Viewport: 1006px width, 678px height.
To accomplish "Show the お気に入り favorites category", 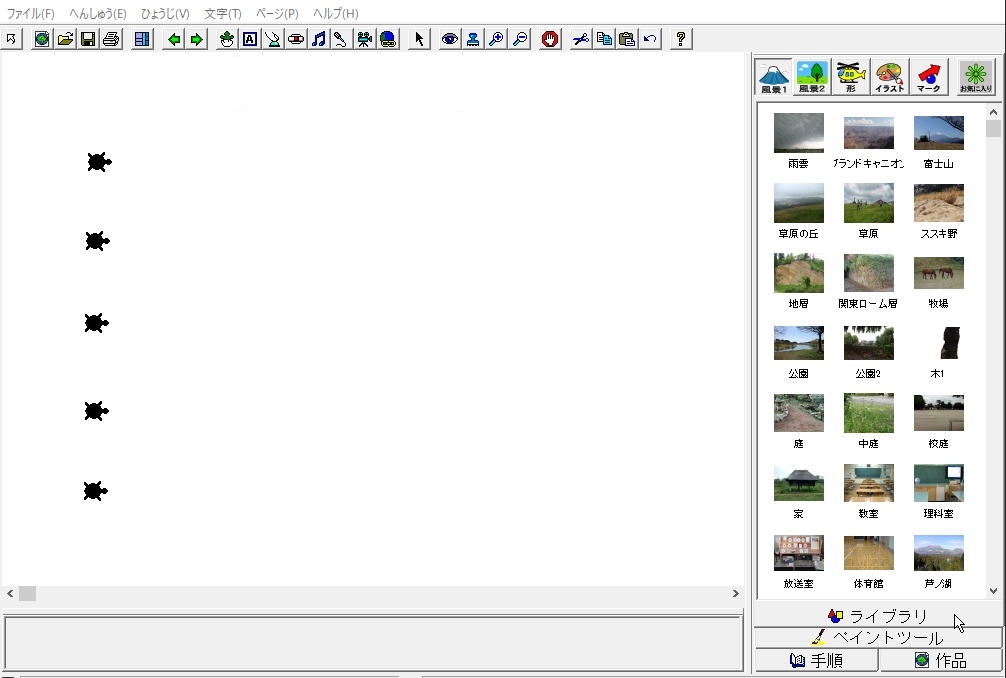I will coord(976,77).
